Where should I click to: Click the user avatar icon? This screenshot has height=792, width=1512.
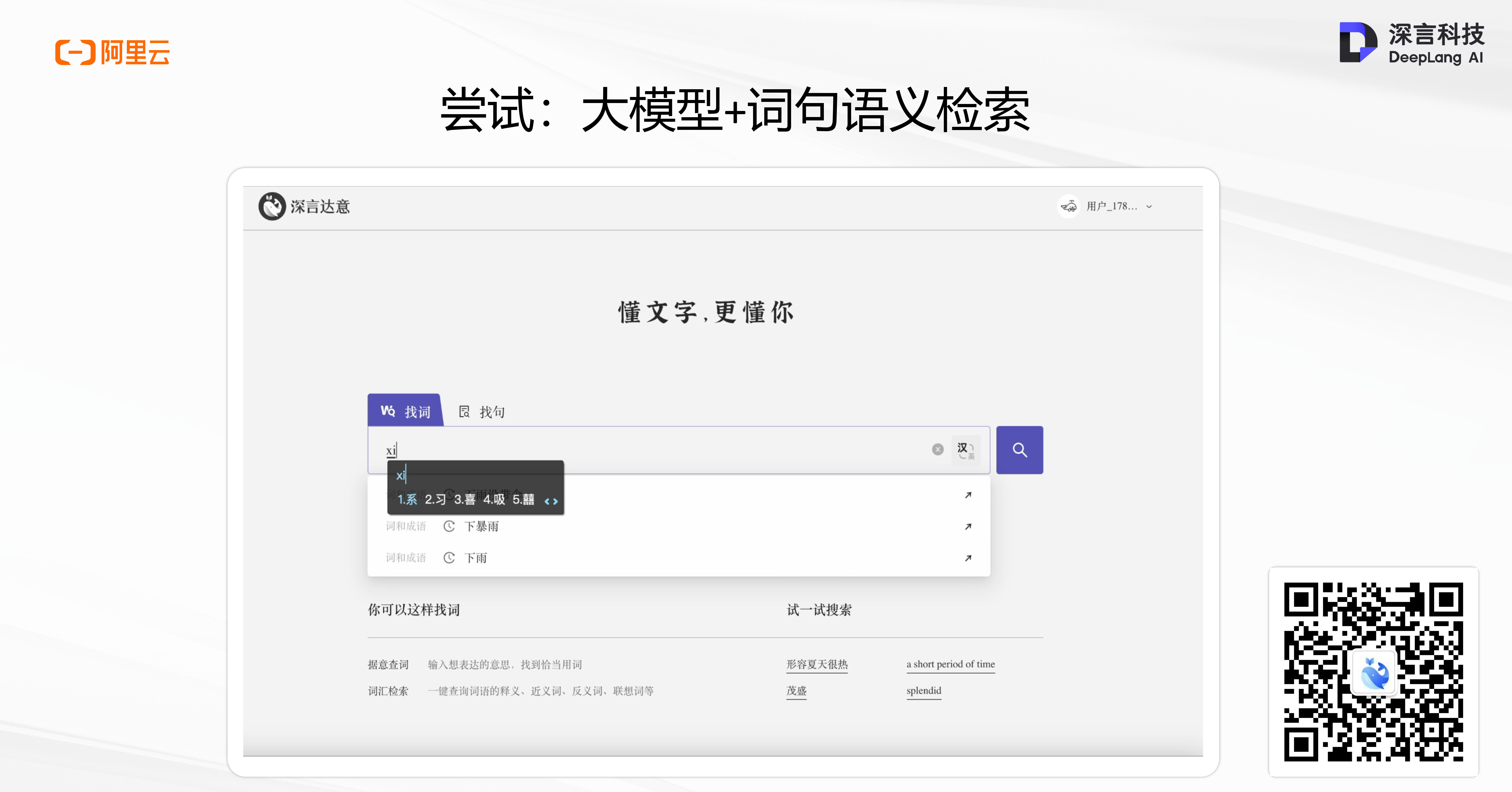pos(1068,206)
